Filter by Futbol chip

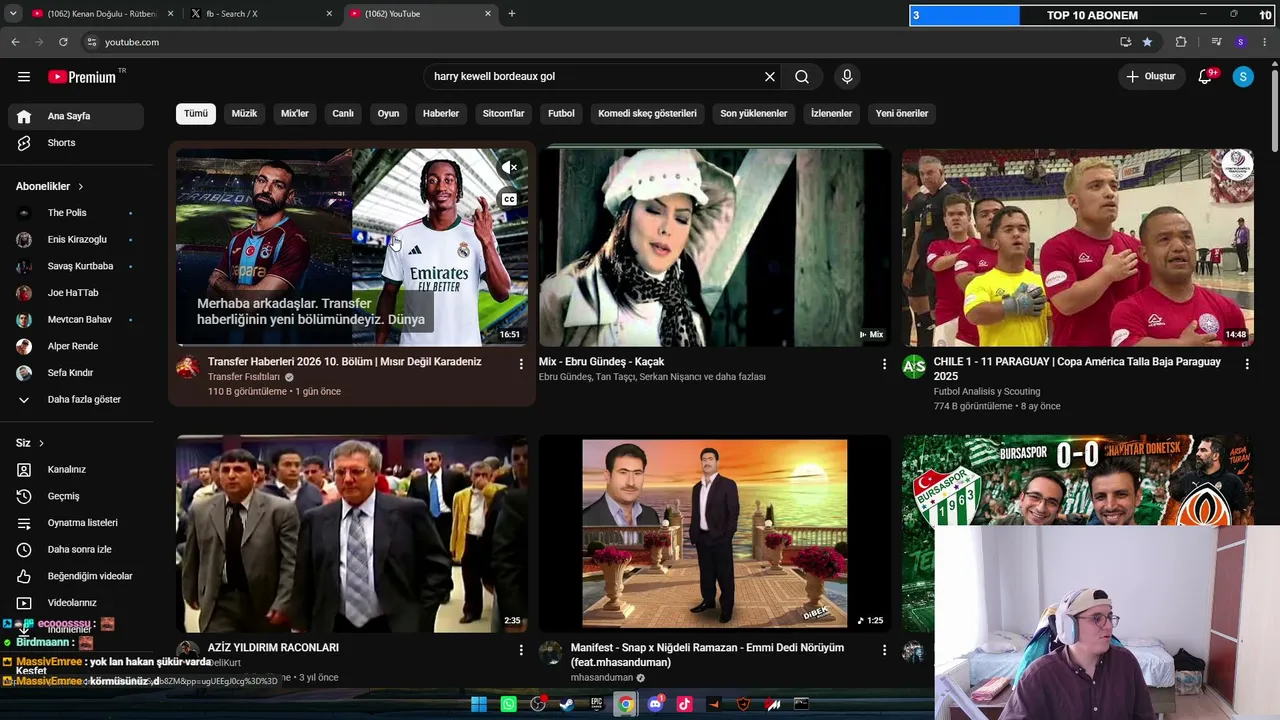[x=561, y=113]
